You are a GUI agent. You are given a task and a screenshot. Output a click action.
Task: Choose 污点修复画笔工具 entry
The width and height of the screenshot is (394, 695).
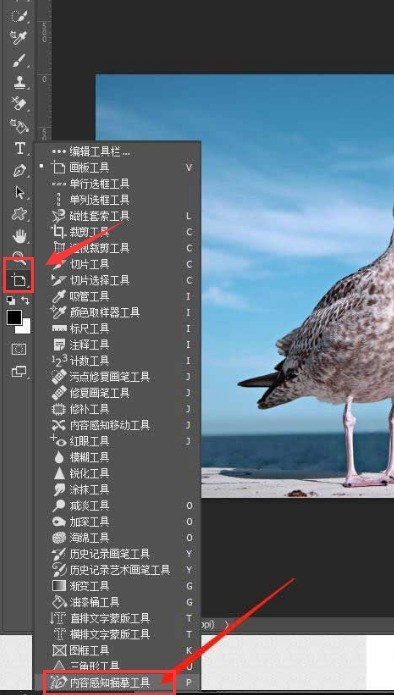click(118, 377)
